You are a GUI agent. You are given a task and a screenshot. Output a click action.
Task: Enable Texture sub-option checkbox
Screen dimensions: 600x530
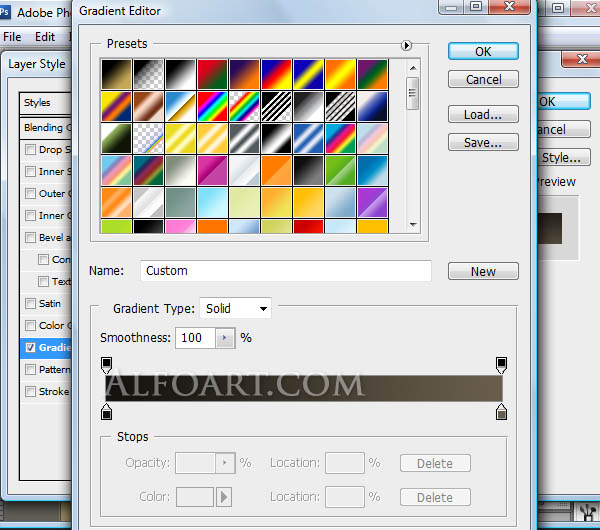(x=43, y=281)
